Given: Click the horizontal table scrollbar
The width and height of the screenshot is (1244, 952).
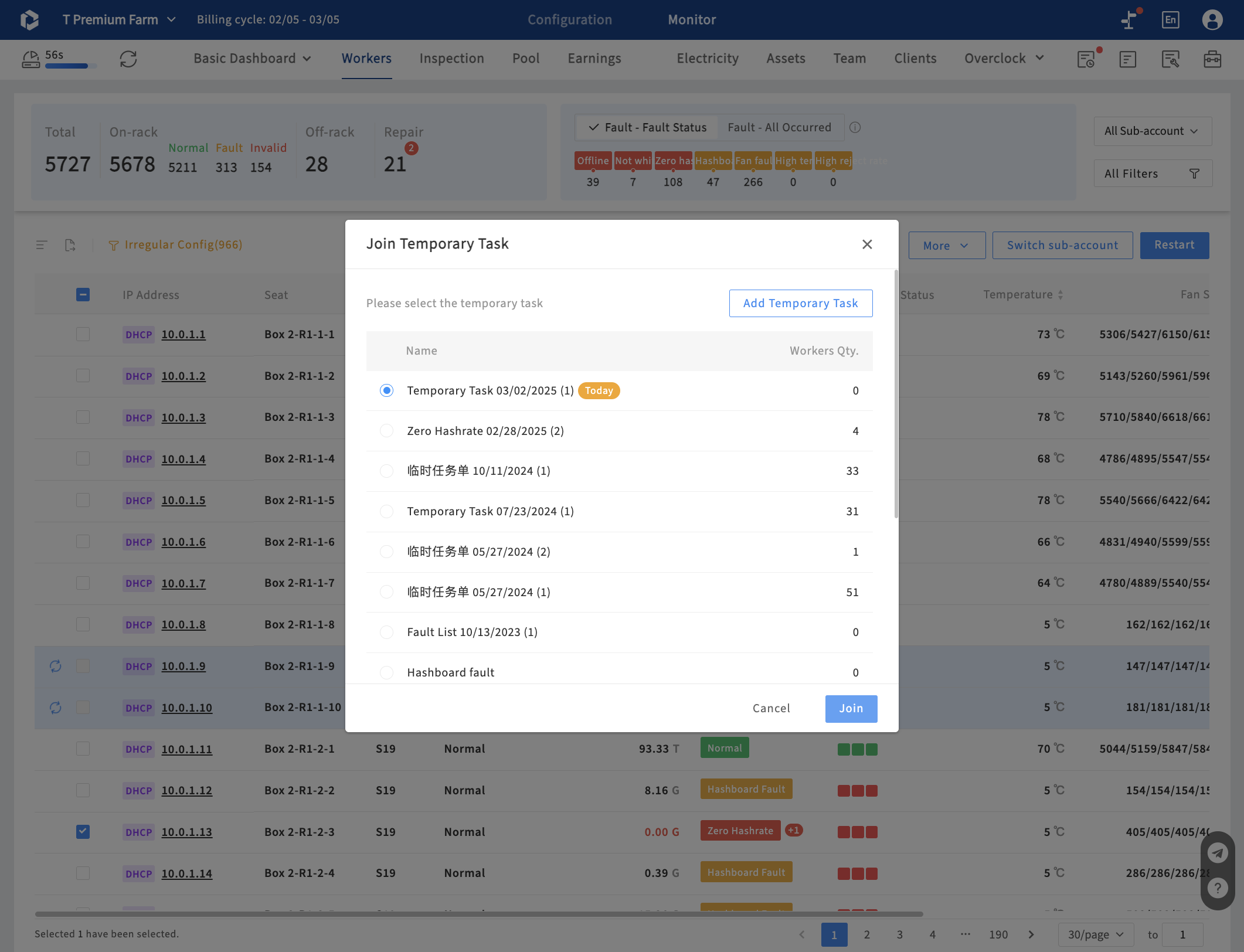Looking at the screenshot, I should click(x=479, y=914).
